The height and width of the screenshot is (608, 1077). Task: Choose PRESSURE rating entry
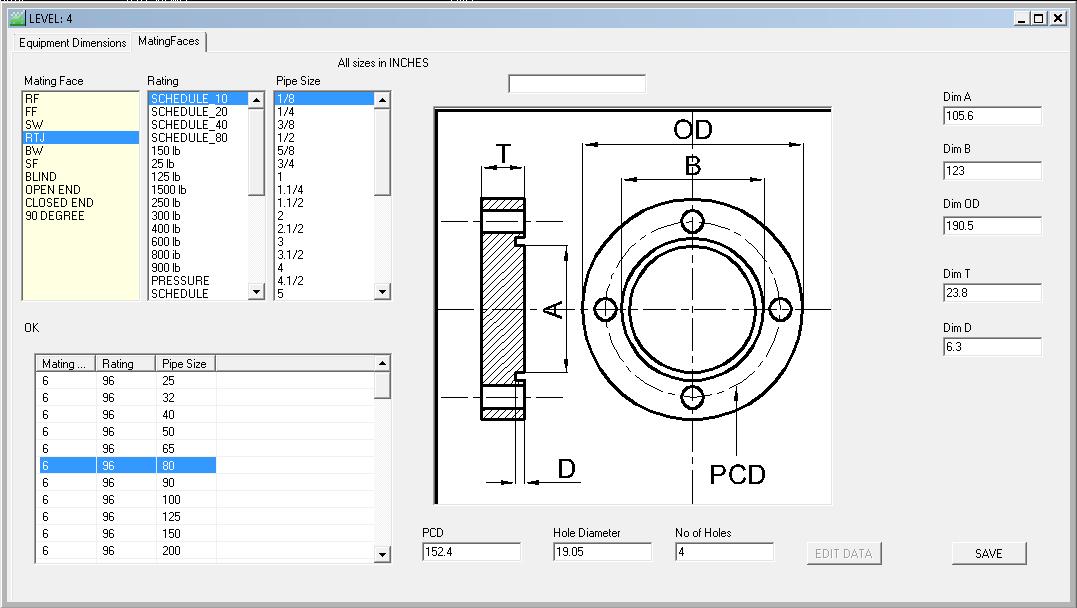[199, 281]
